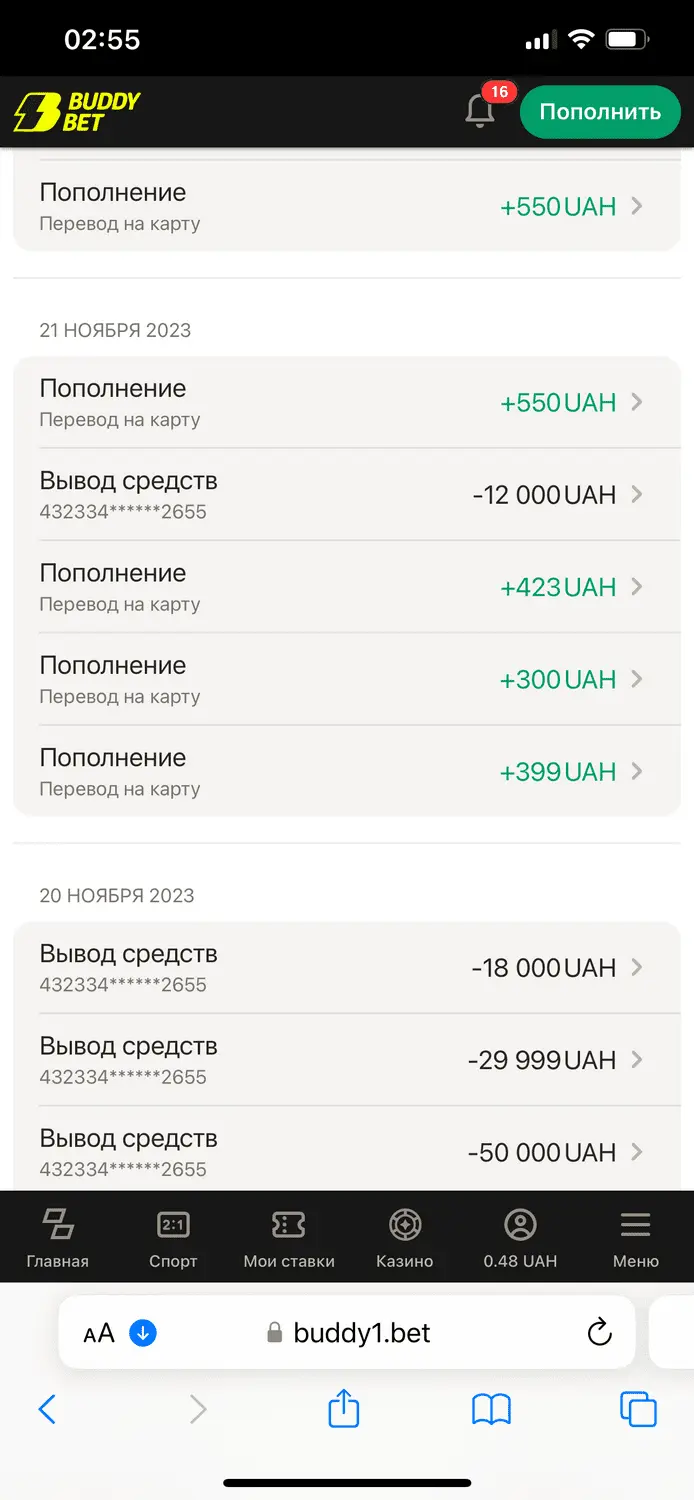Tap Safari share icon
This screenshot has height=1500, width=694.
coord(343,1409)
